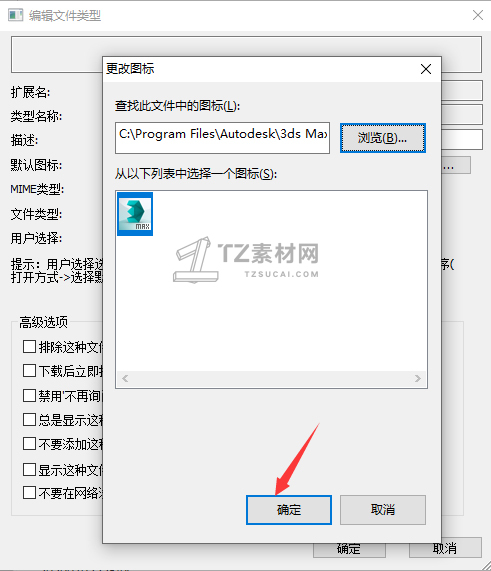This screenshot has height=571, width=491.
Task: Enable the 下载后立即 checkbox
Action: [29, 371]
